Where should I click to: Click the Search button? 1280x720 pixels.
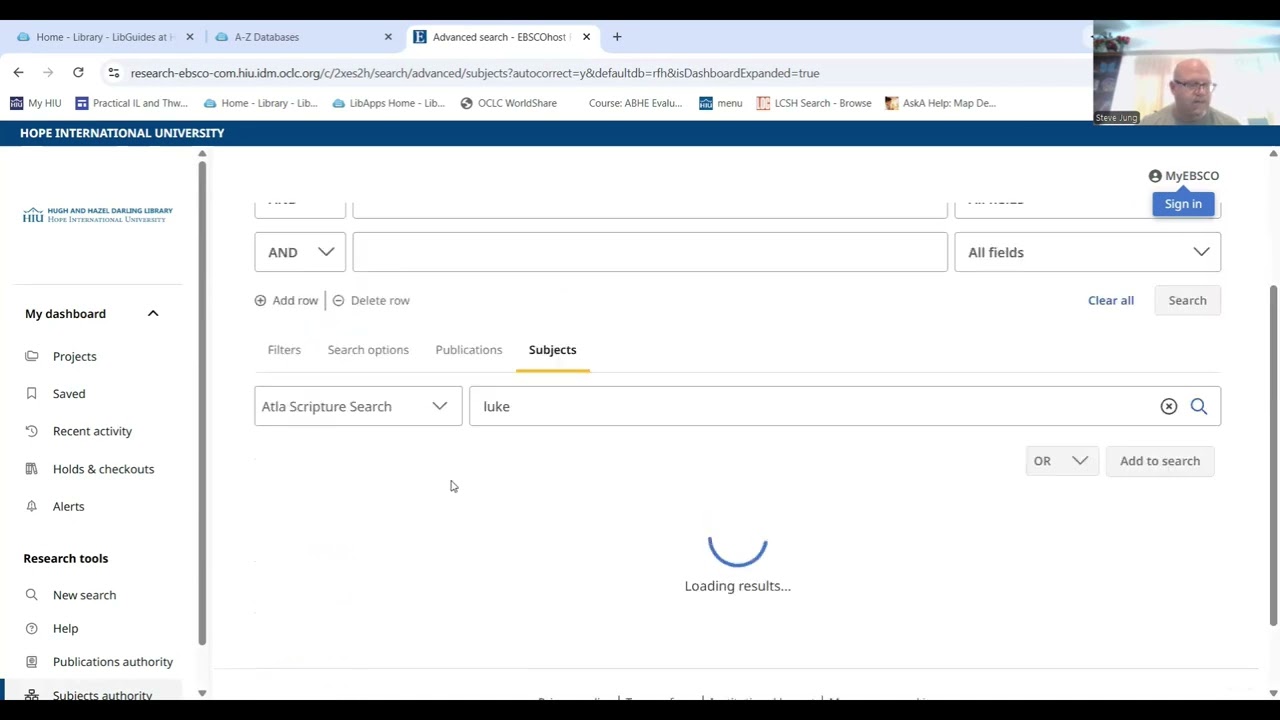point(1187,300)
